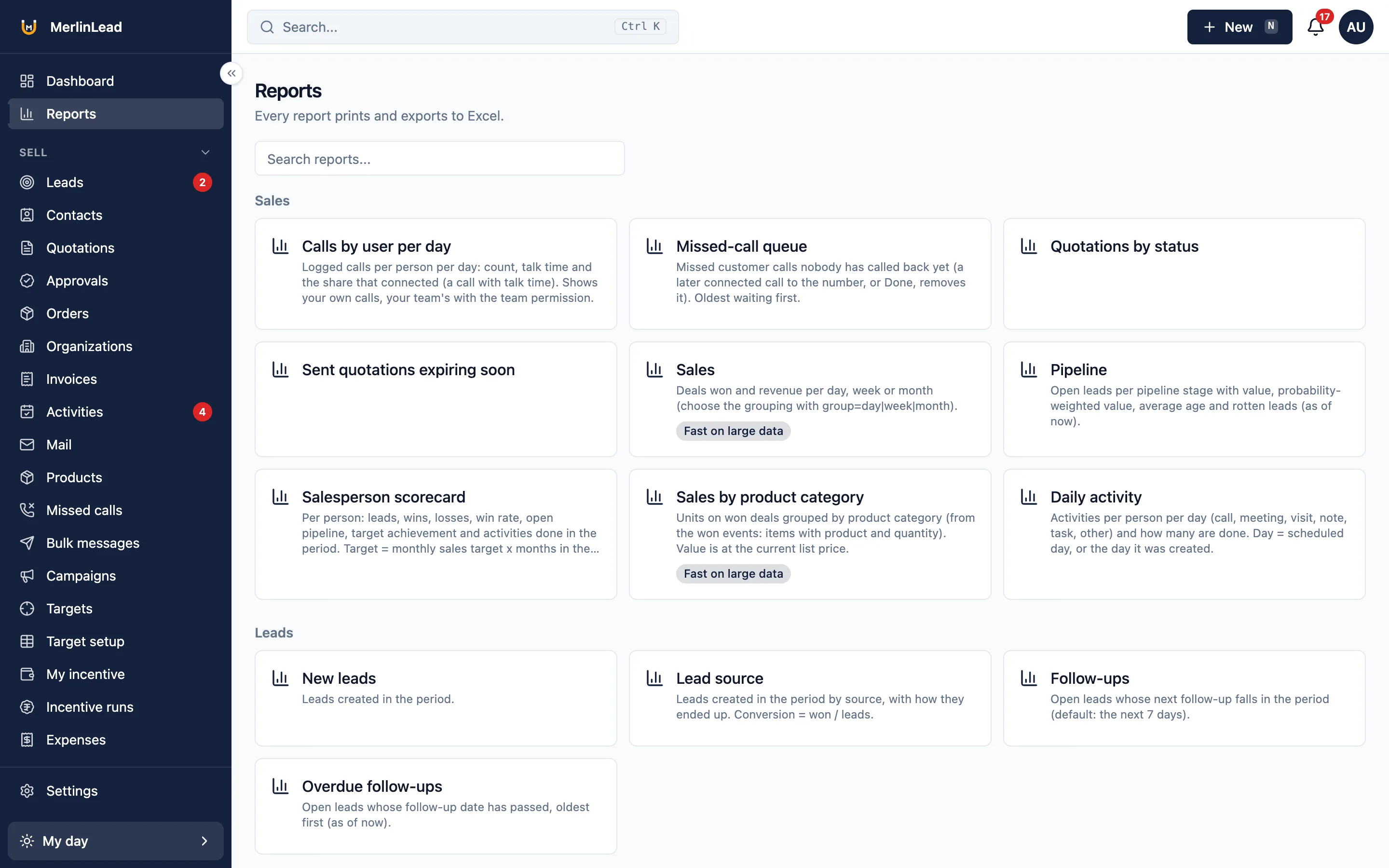Click chart icon on Pipeline card
The image size is (1389, 868).
pos(1029,369)
